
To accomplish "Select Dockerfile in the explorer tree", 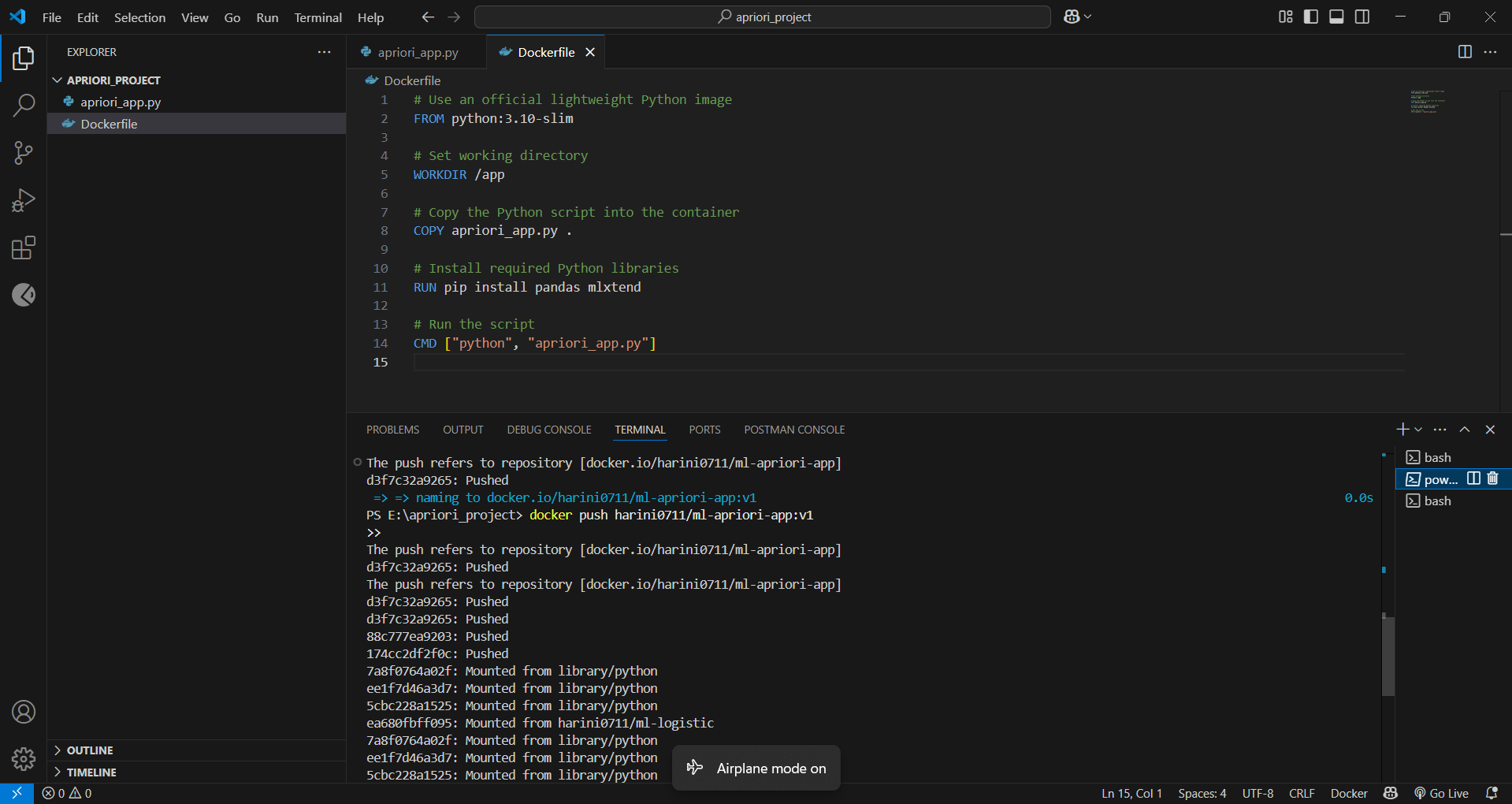I will (197, 124).
